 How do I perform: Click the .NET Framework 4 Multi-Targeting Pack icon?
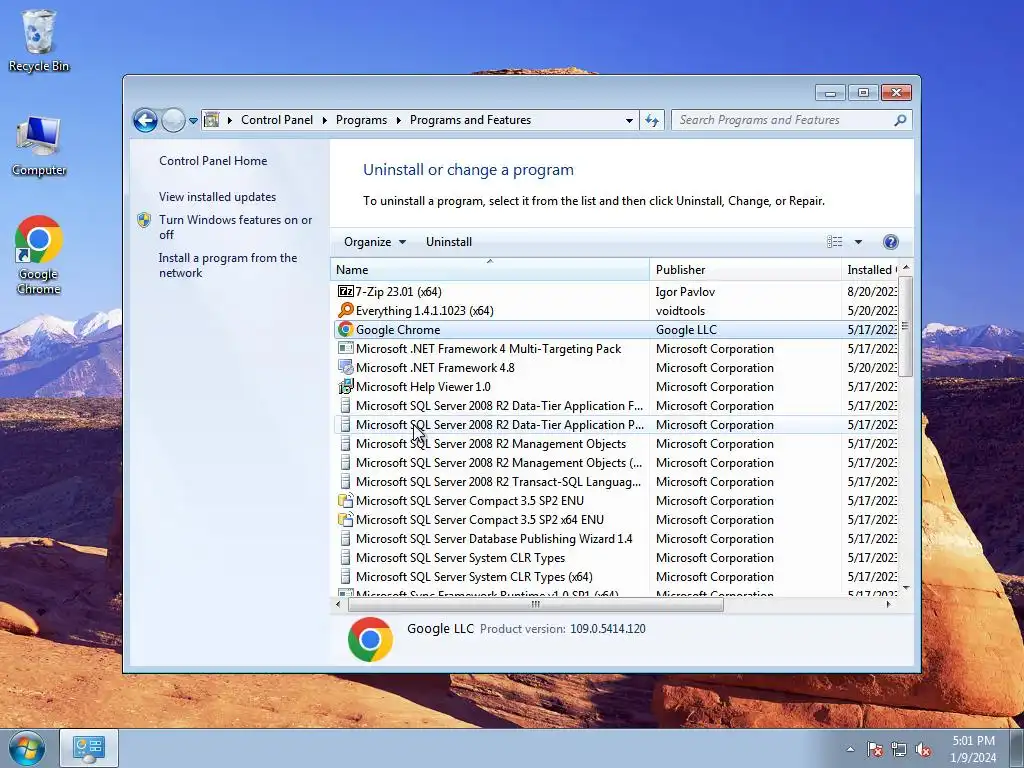(x=345, y=349)
